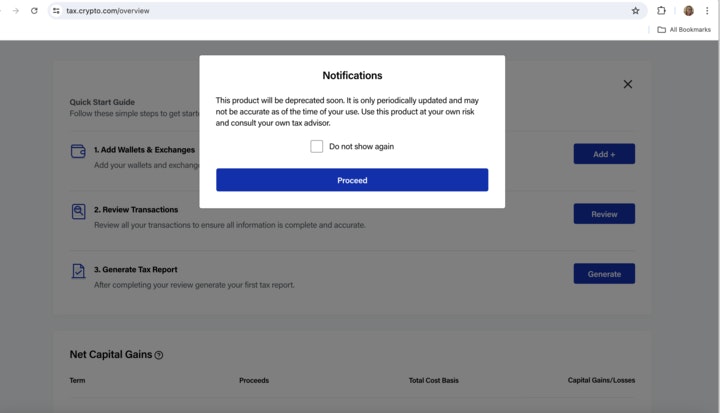
Task: Click the Add + button for wallets
Action: [604, 154]
